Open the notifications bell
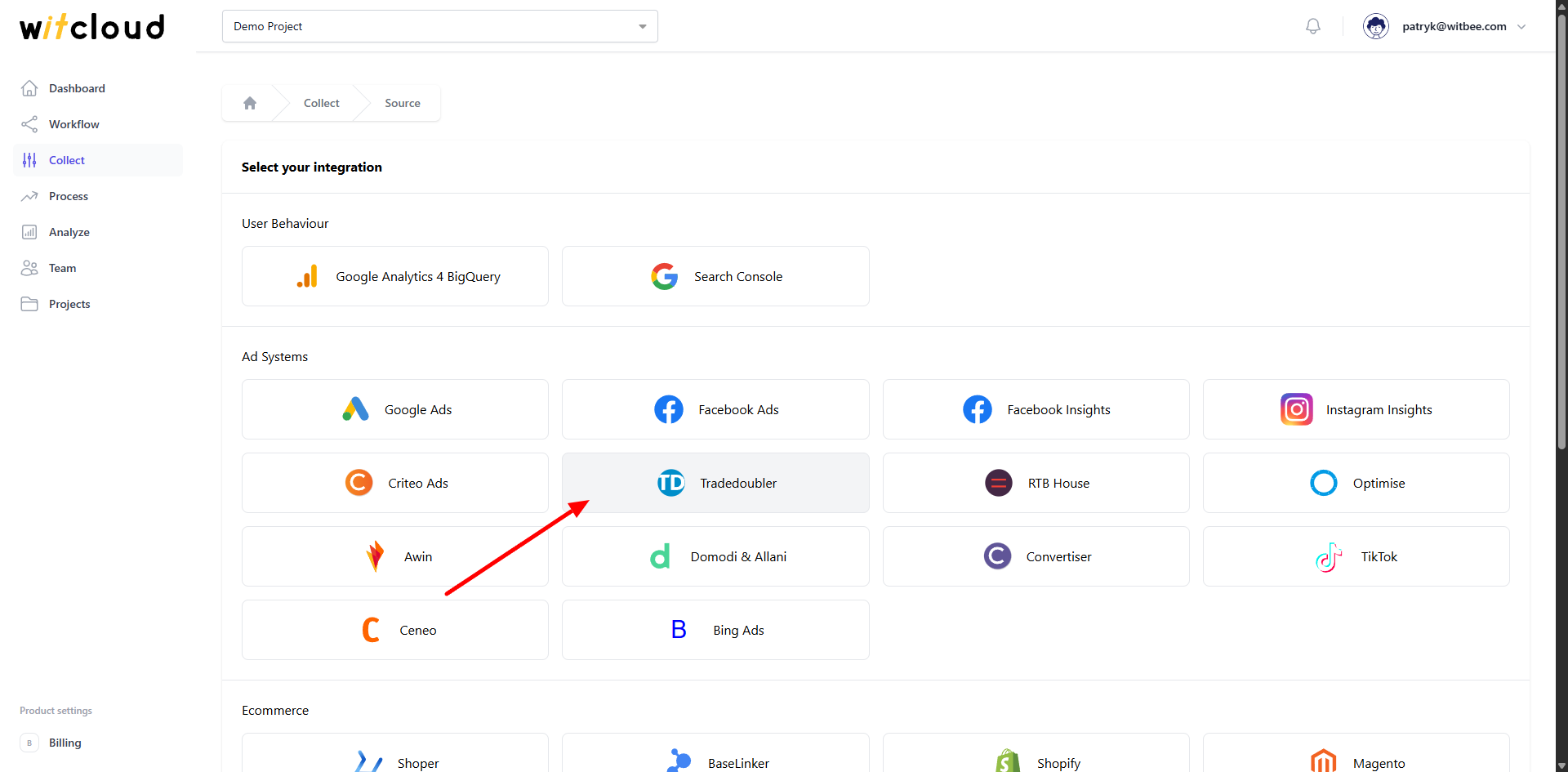Viewport: 1568px width, 772px height. point(1313,26)
